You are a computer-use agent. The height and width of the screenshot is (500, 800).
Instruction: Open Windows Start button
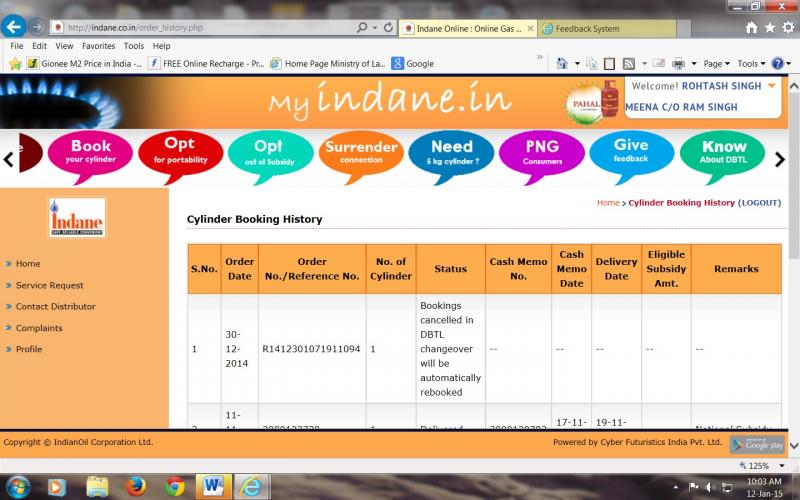[18, 487]
